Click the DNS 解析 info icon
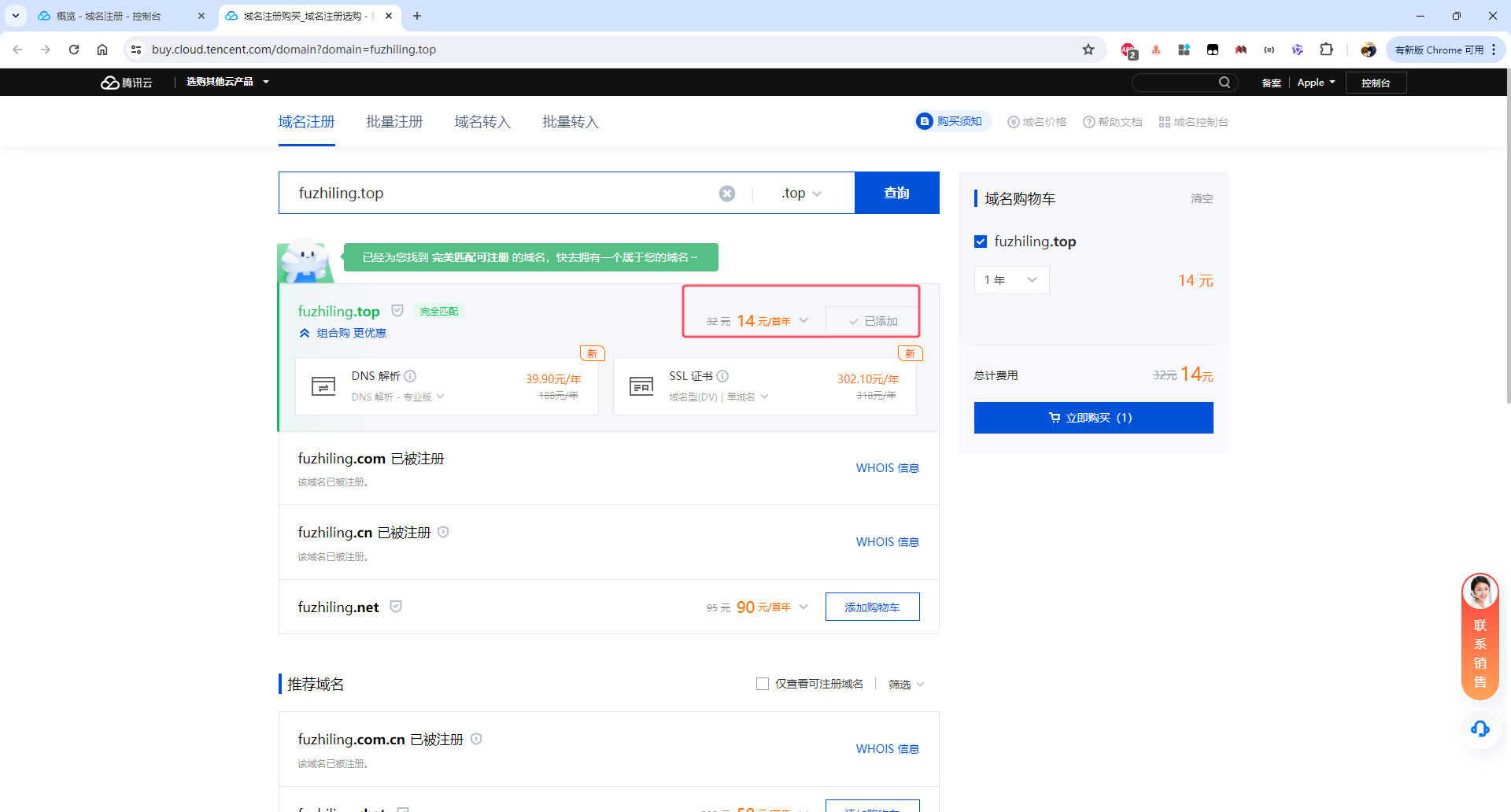This screenshot has height=812, width=1511. 411,376
